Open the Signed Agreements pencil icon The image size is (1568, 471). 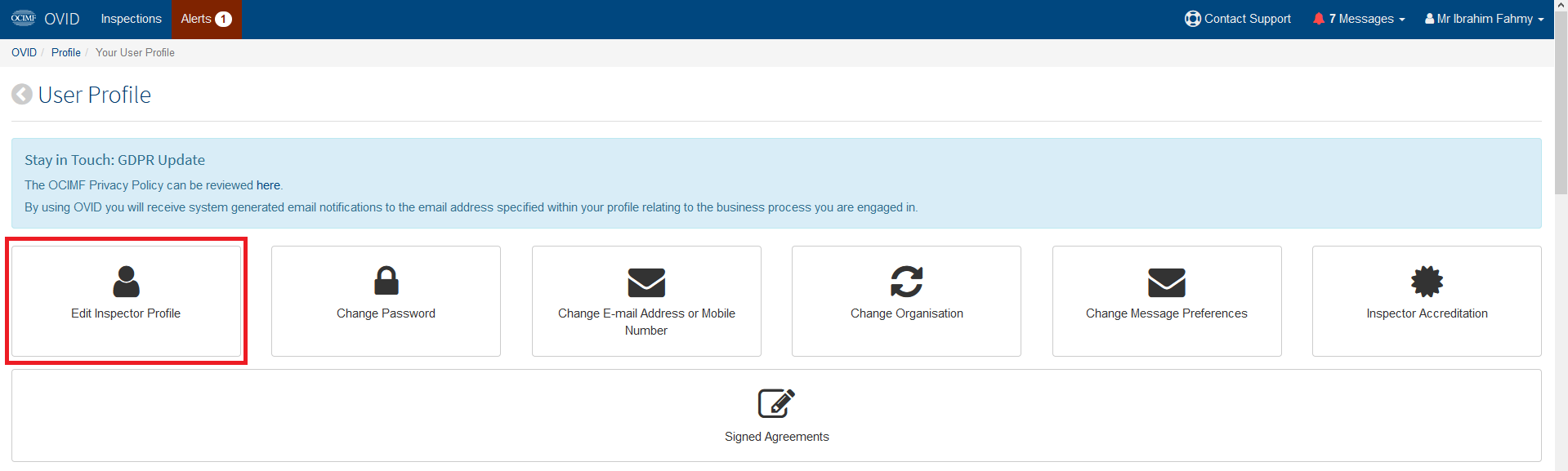click(x=776, y=403)
